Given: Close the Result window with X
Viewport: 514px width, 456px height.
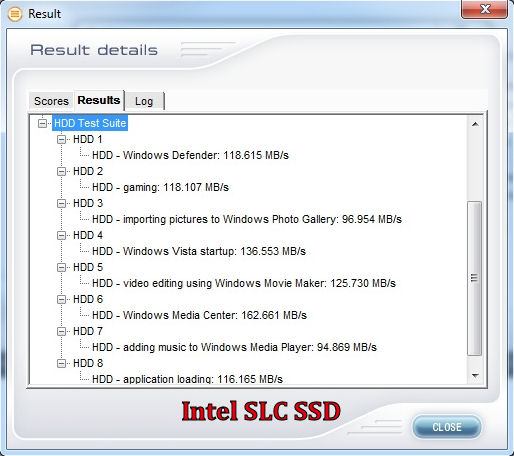Looking at the screenshot, I should click(485, 9).
